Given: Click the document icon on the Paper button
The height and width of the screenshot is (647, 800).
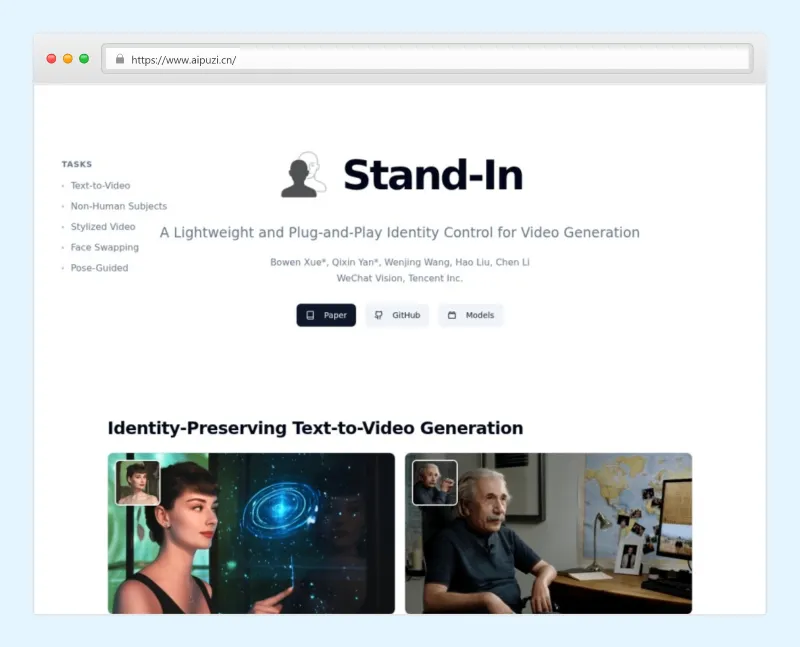Looking at the screenshot, I should (x=310, y=315).
